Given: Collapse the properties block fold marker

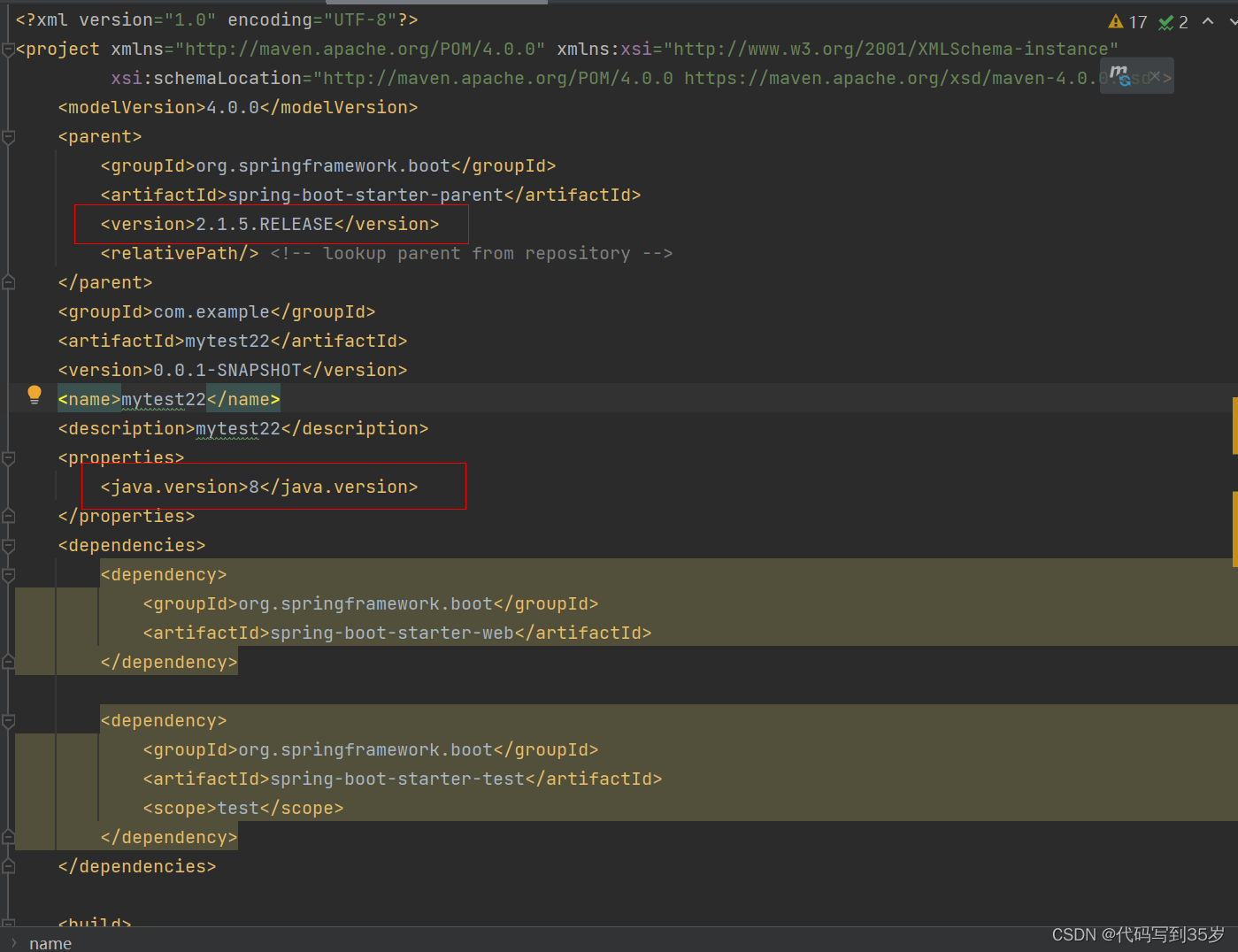Looking at the screenshot, I should click(8, 458).
